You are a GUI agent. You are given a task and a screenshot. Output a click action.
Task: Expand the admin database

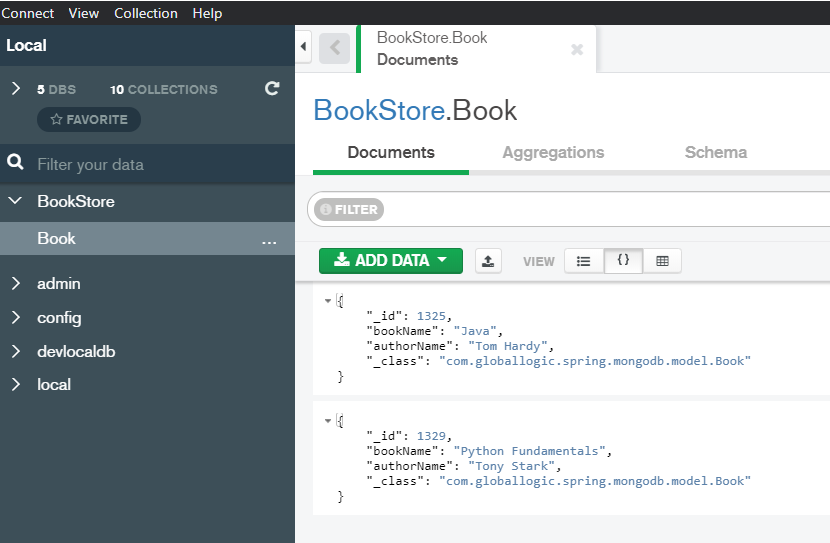point(16,284)
